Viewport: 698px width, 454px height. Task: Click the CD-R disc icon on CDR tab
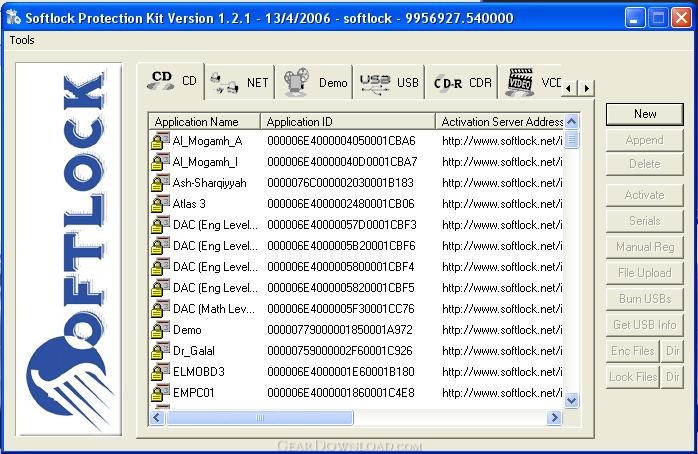click(x=448, y=83)
